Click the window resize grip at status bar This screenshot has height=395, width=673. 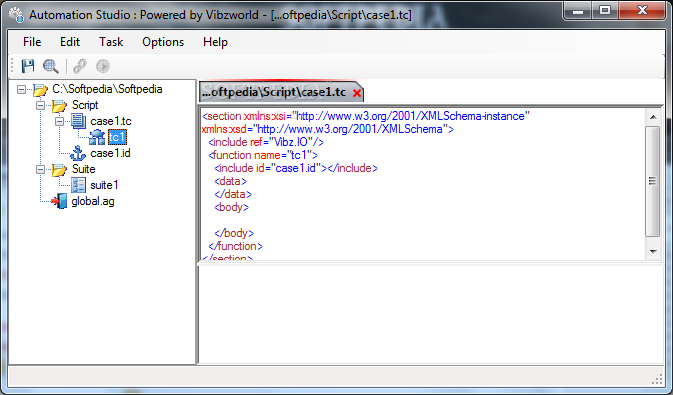pos(658,380)
